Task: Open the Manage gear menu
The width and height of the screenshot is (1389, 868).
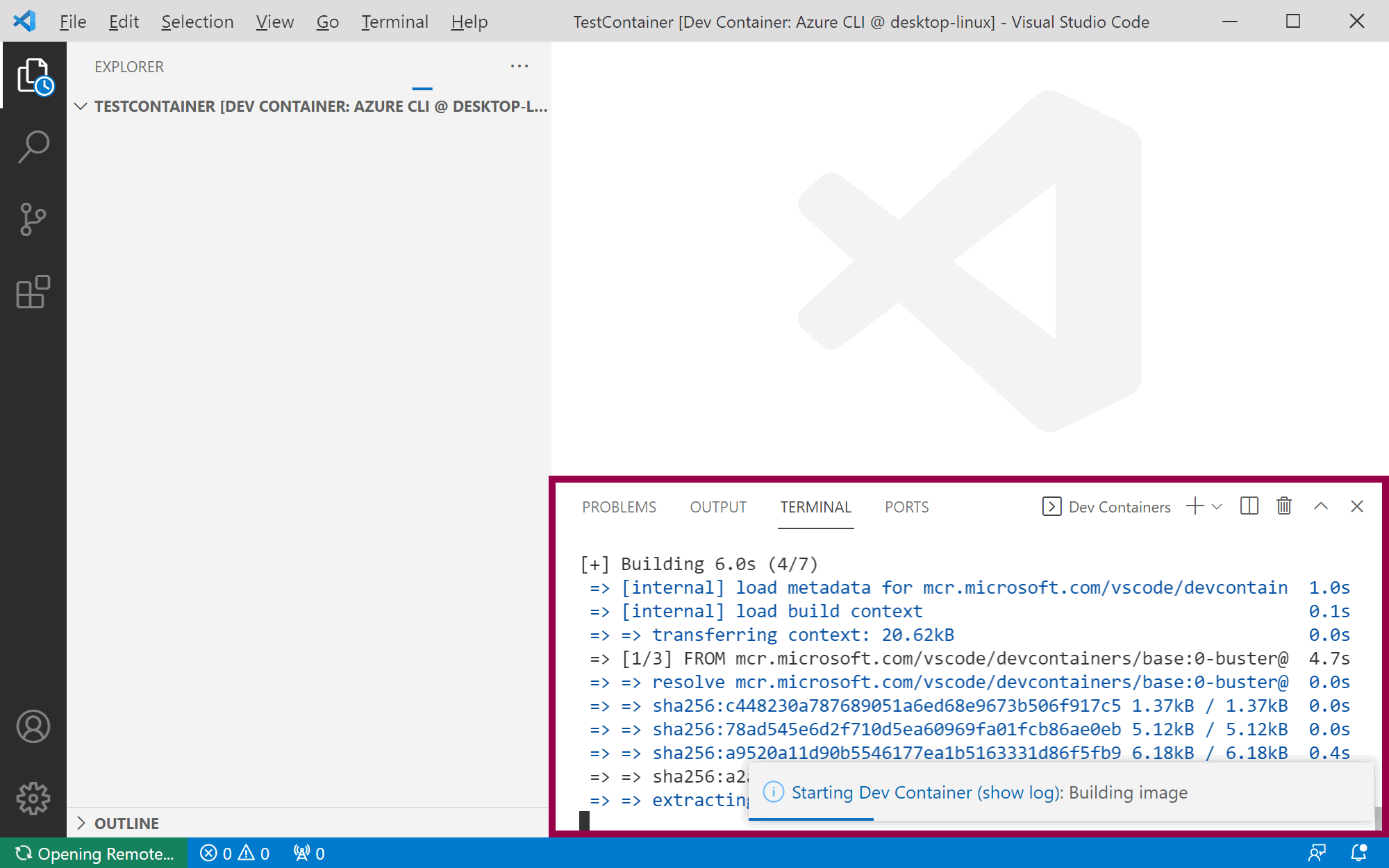Action: tap(33, 799)
